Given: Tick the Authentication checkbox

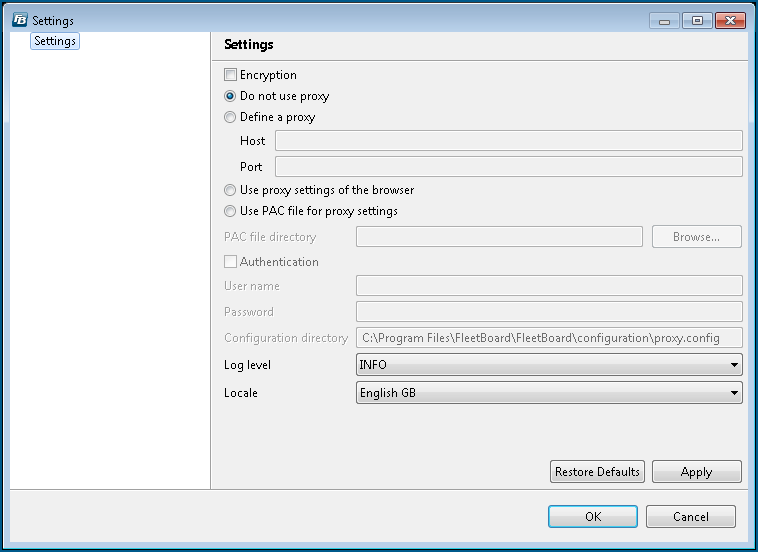Looking at the screenshot, I should (x=231, y=262).
